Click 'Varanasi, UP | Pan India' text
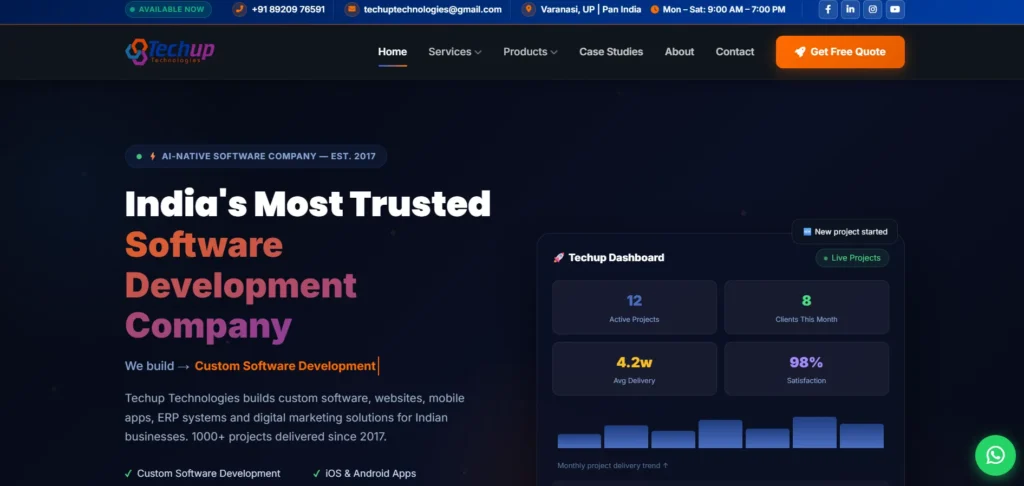1024x486 pixels. (591, 9)
